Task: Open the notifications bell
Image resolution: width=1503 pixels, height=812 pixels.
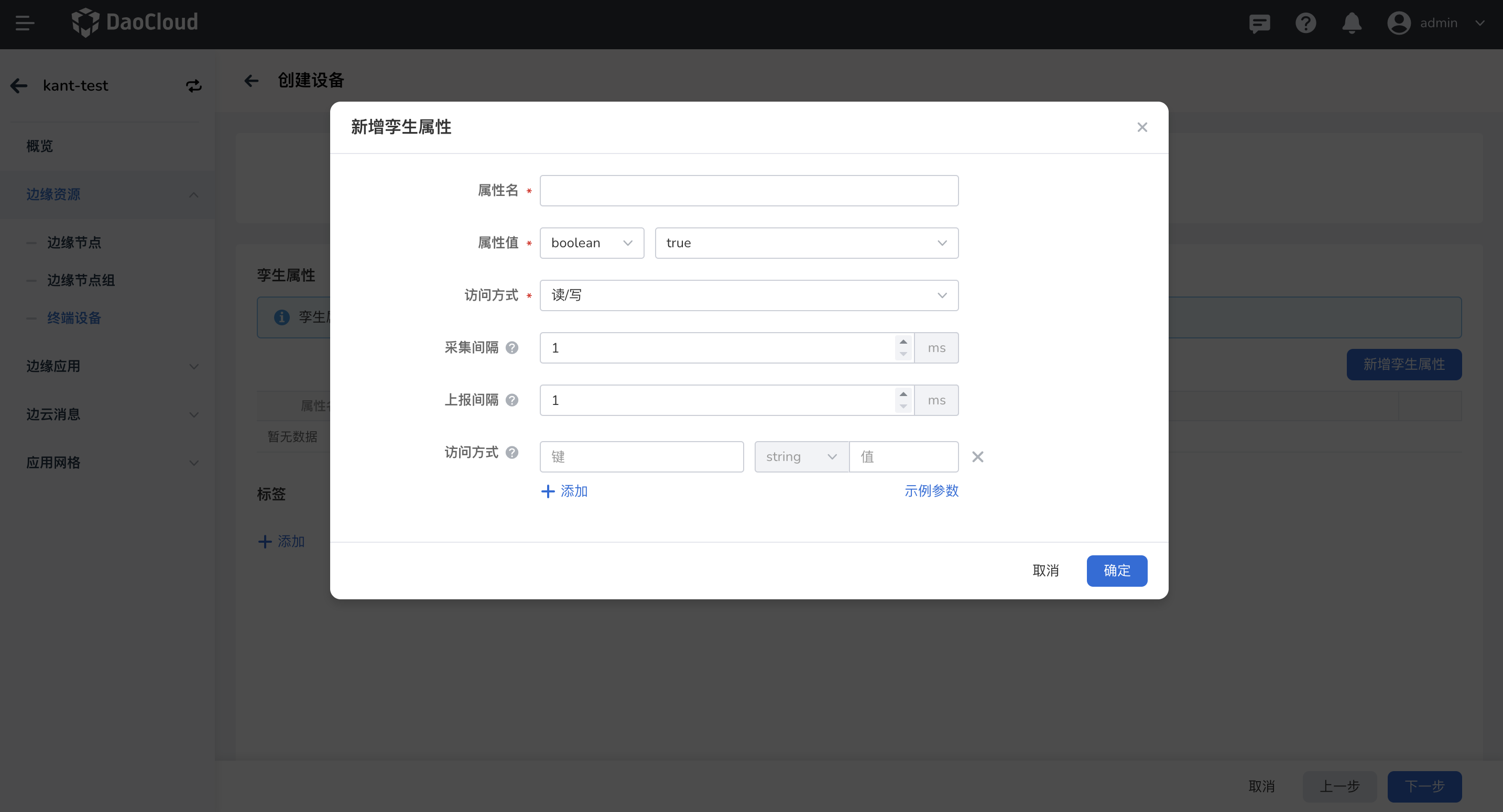Action: [x=1352, y=24]
